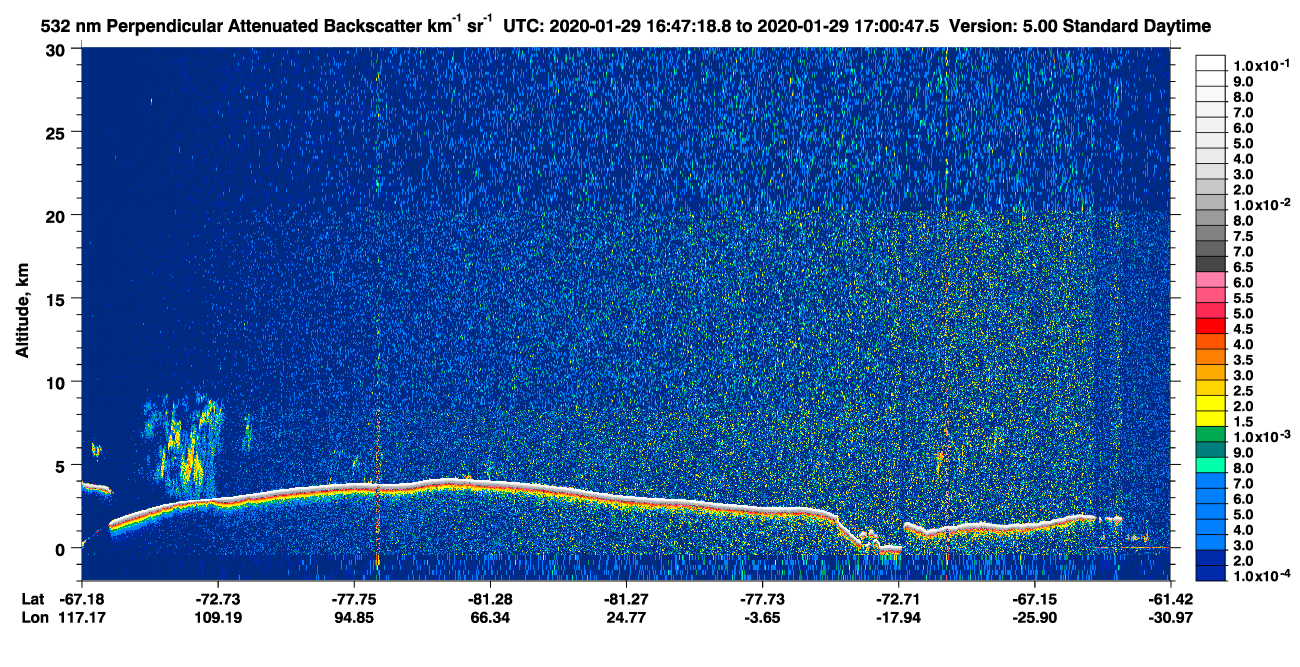This screenshot has height=667, width=1300.
Task: Select latitude value -77.73
Action: (x=763, y=599)
